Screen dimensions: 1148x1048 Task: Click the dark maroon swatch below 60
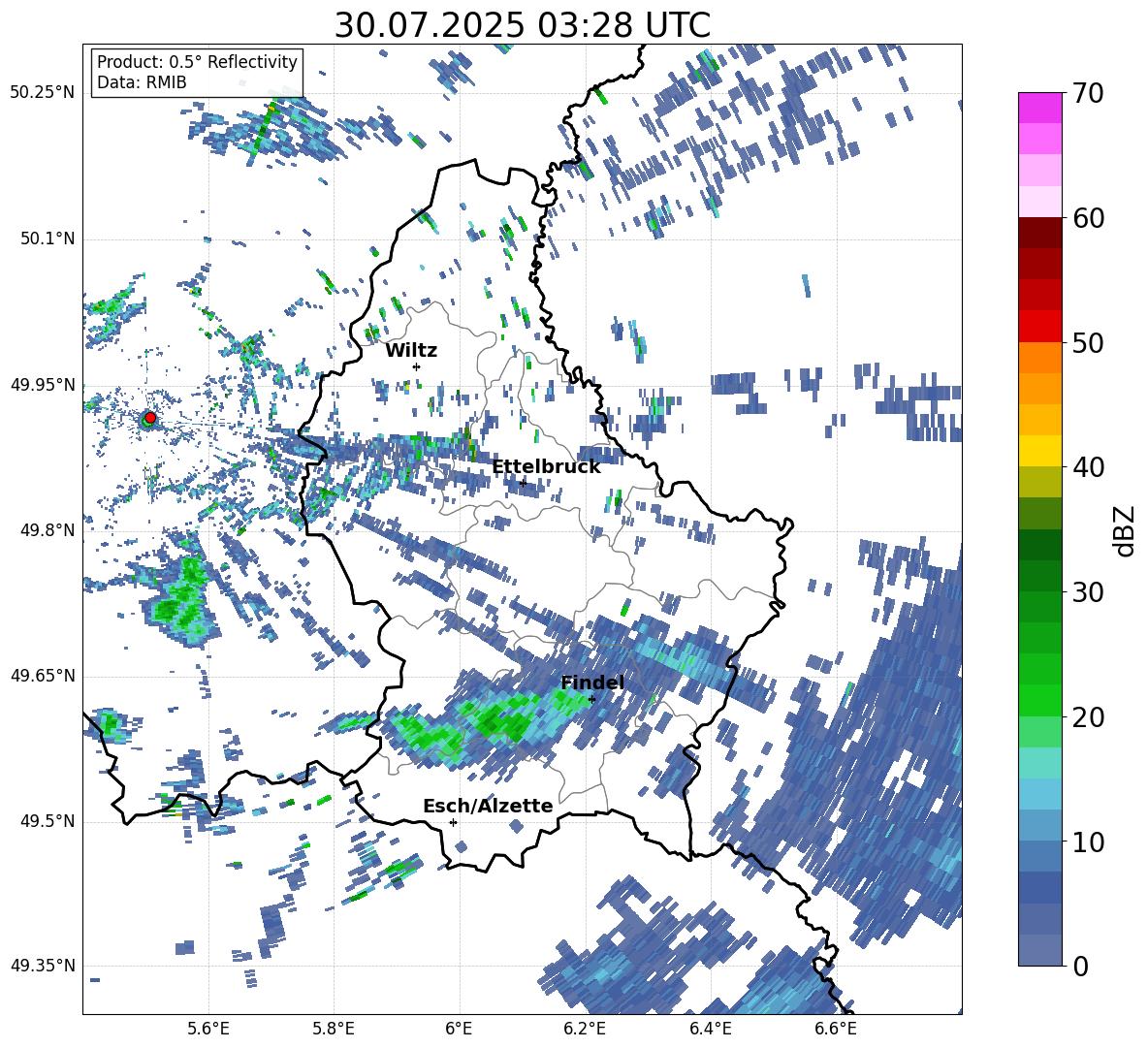(x=1039, y=233)
